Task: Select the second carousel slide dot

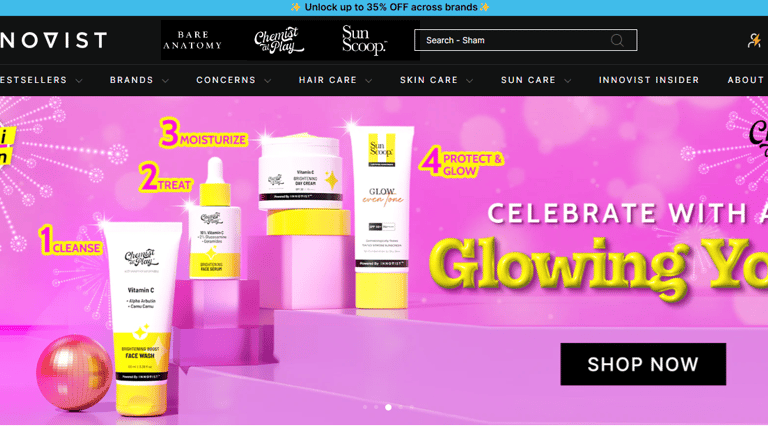Action: pyautogui.click(x=376, y=407)
